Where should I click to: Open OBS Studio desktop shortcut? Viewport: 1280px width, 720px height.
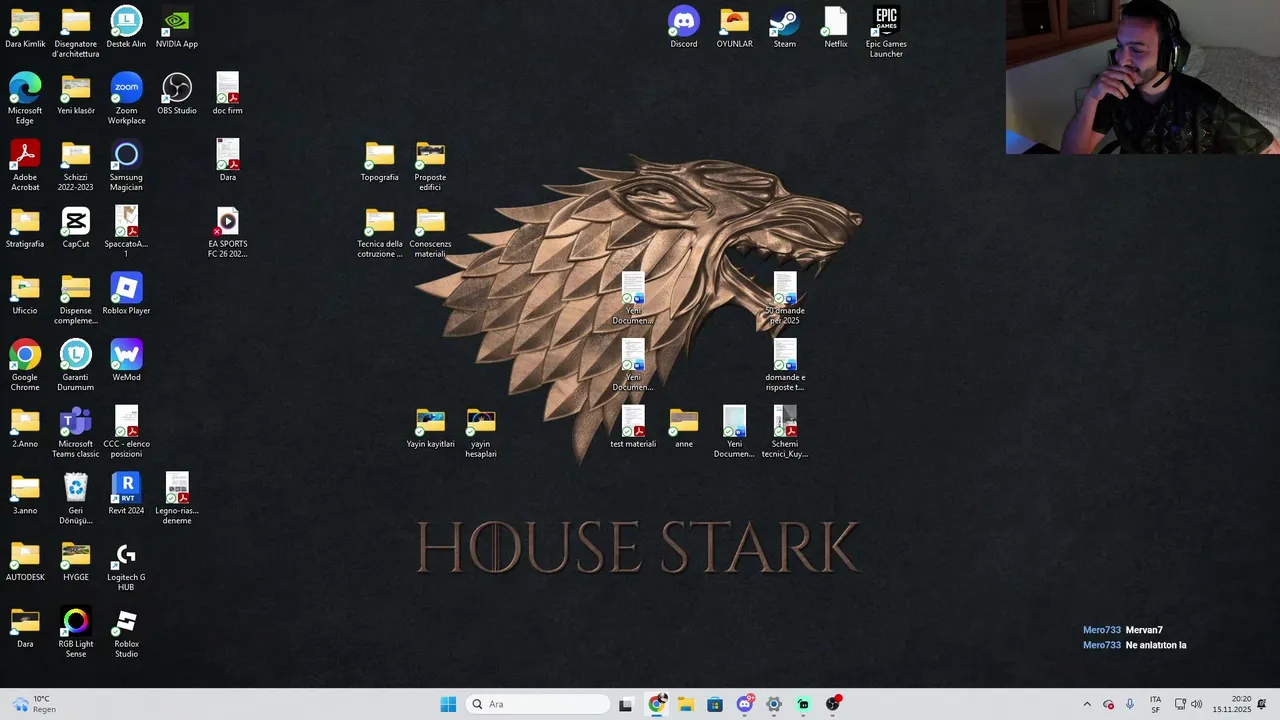[x=177, y=95]
